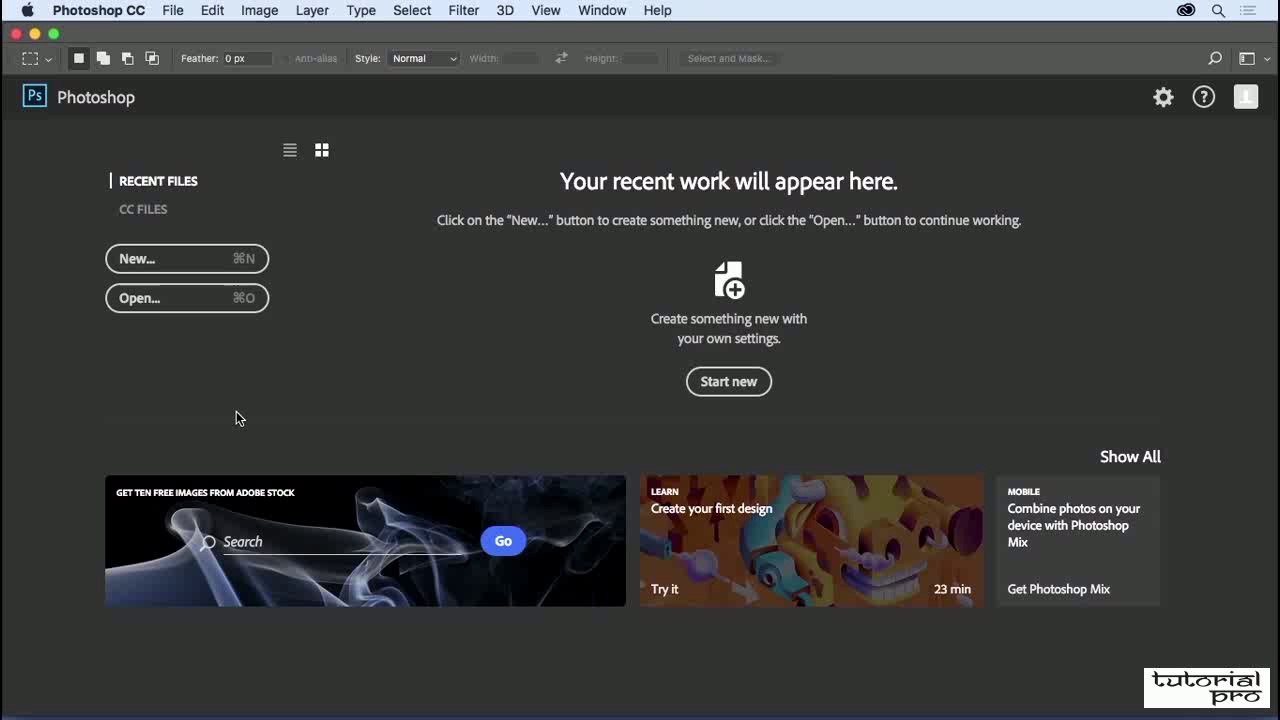Open Spotlight search in the menu bar
The width and height of the screenshot is (1280, 720).
(x=1218, y=10)
